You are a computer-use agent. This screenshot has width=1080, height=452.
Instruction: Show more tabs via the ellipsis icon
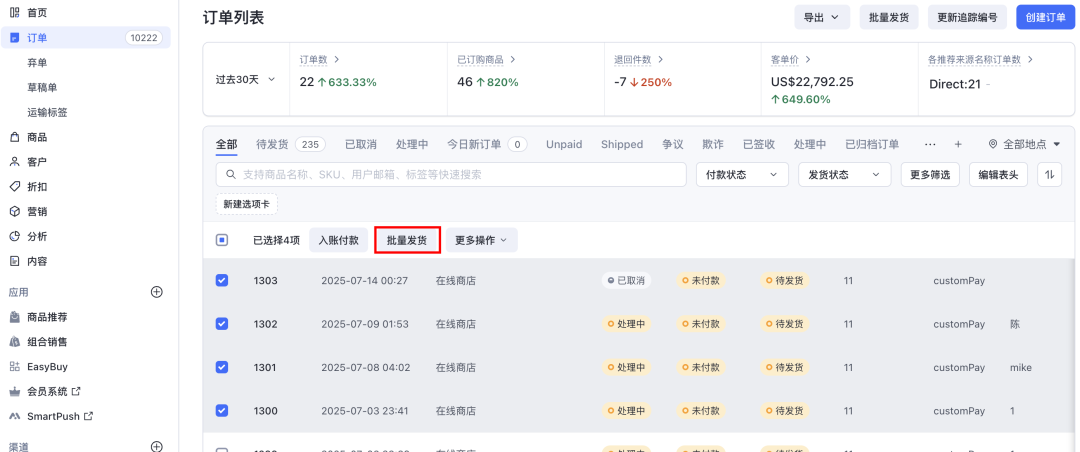[x=930, y=144]
